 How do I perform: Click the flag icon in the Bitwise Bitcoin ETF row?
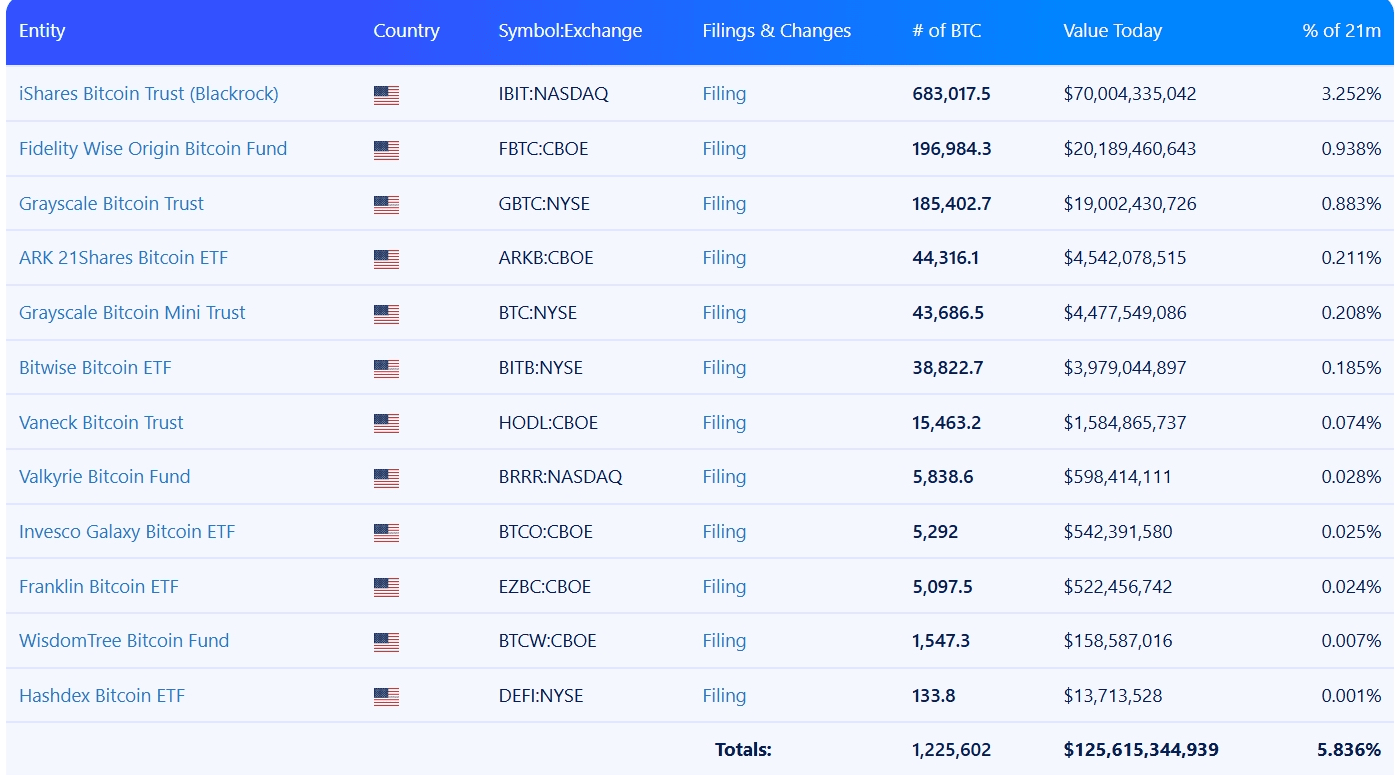386,369
